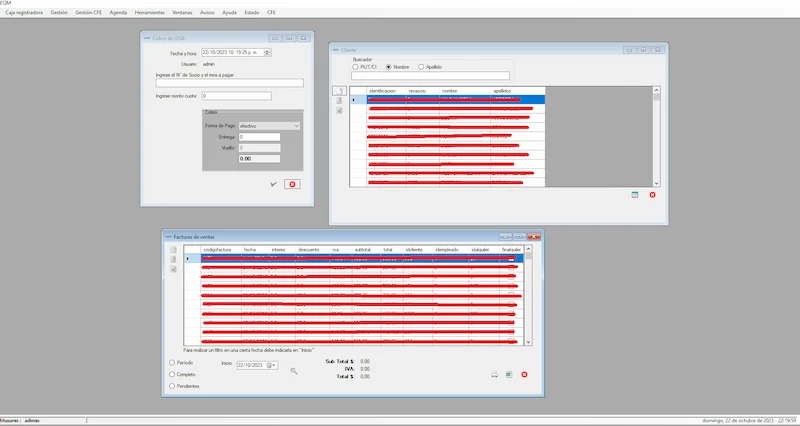Click the Fecha y hora spinner arrows
Viewport: 800px width, 426px height.
click(x=268, y=51)
